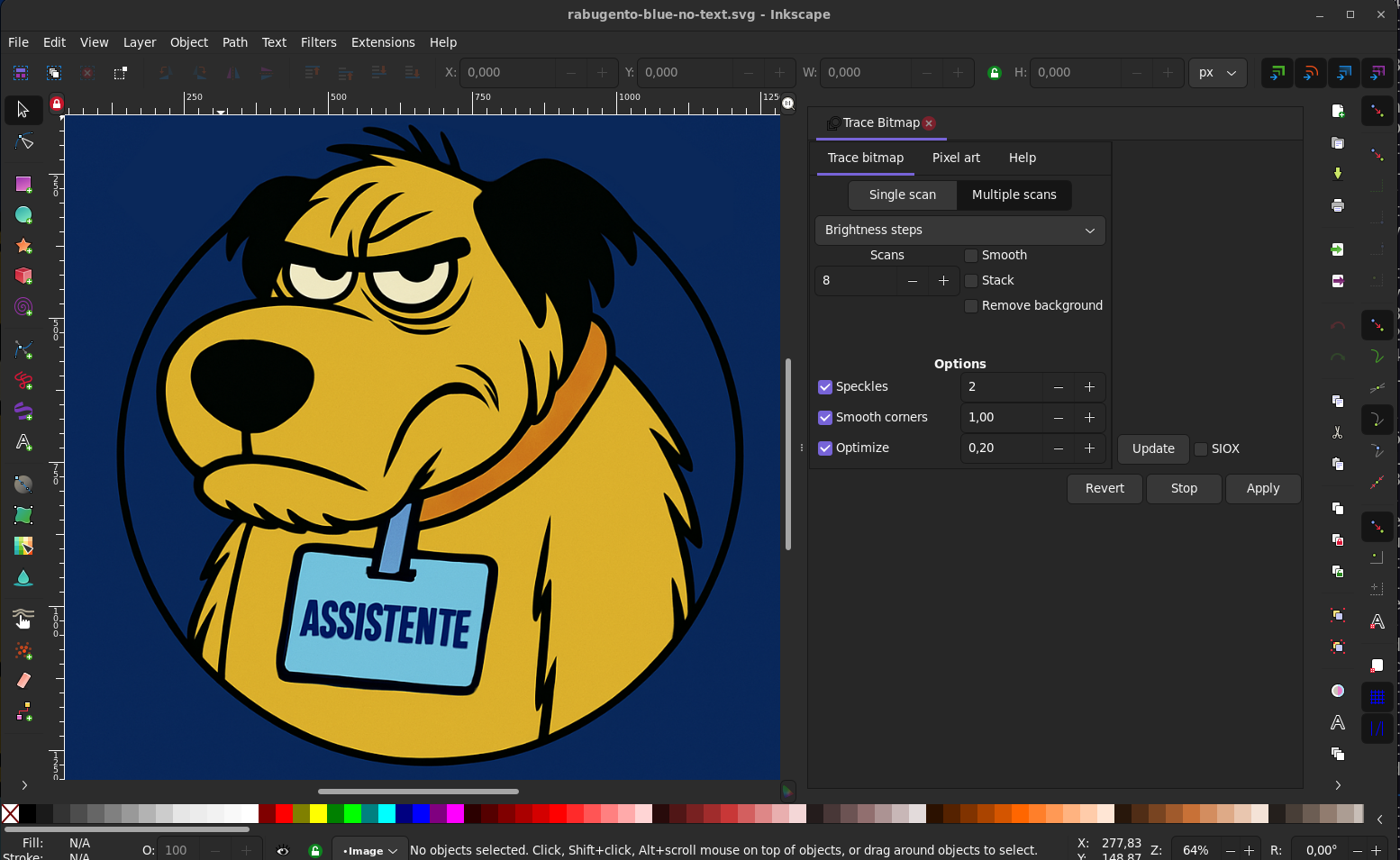Open the Brightness steps dropdown
1400x860 pixels.
[x=960, y=231]
